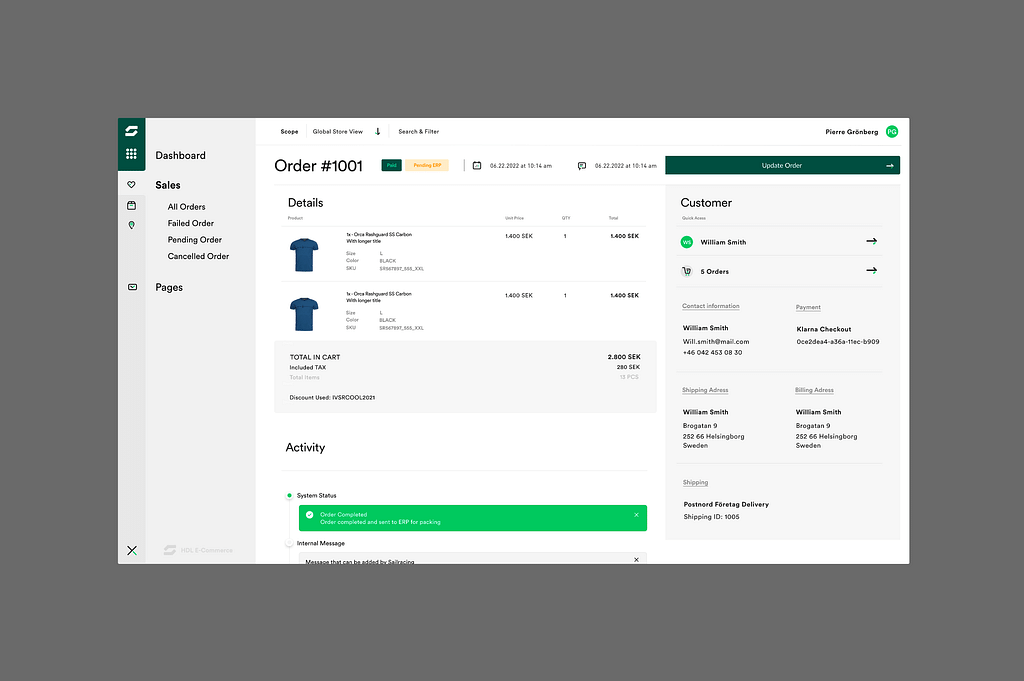Image resolution: width=1024 pixels, height=681 pixels.
Task: Expand the 5 Orders arrow
Action: pos(871,271)
